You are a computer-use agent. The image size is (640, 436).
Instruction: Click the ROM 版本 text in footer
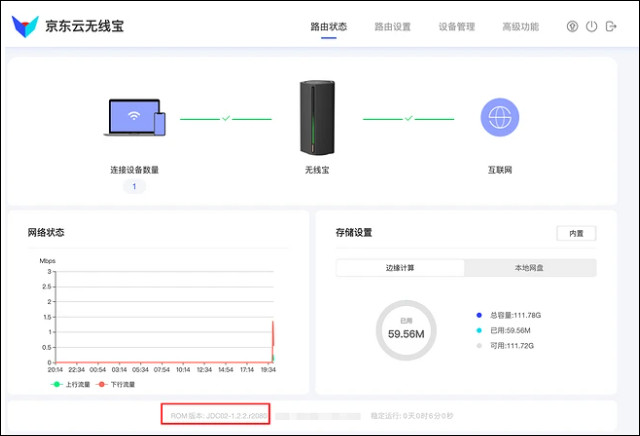(x=218, y=416)
